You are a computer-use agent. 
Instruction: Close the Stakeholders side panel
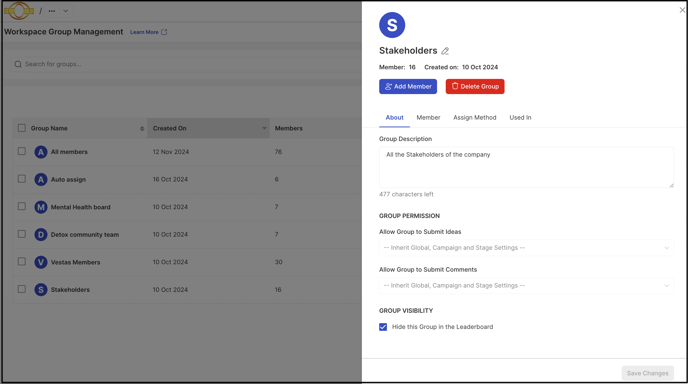tap(682, 10)
